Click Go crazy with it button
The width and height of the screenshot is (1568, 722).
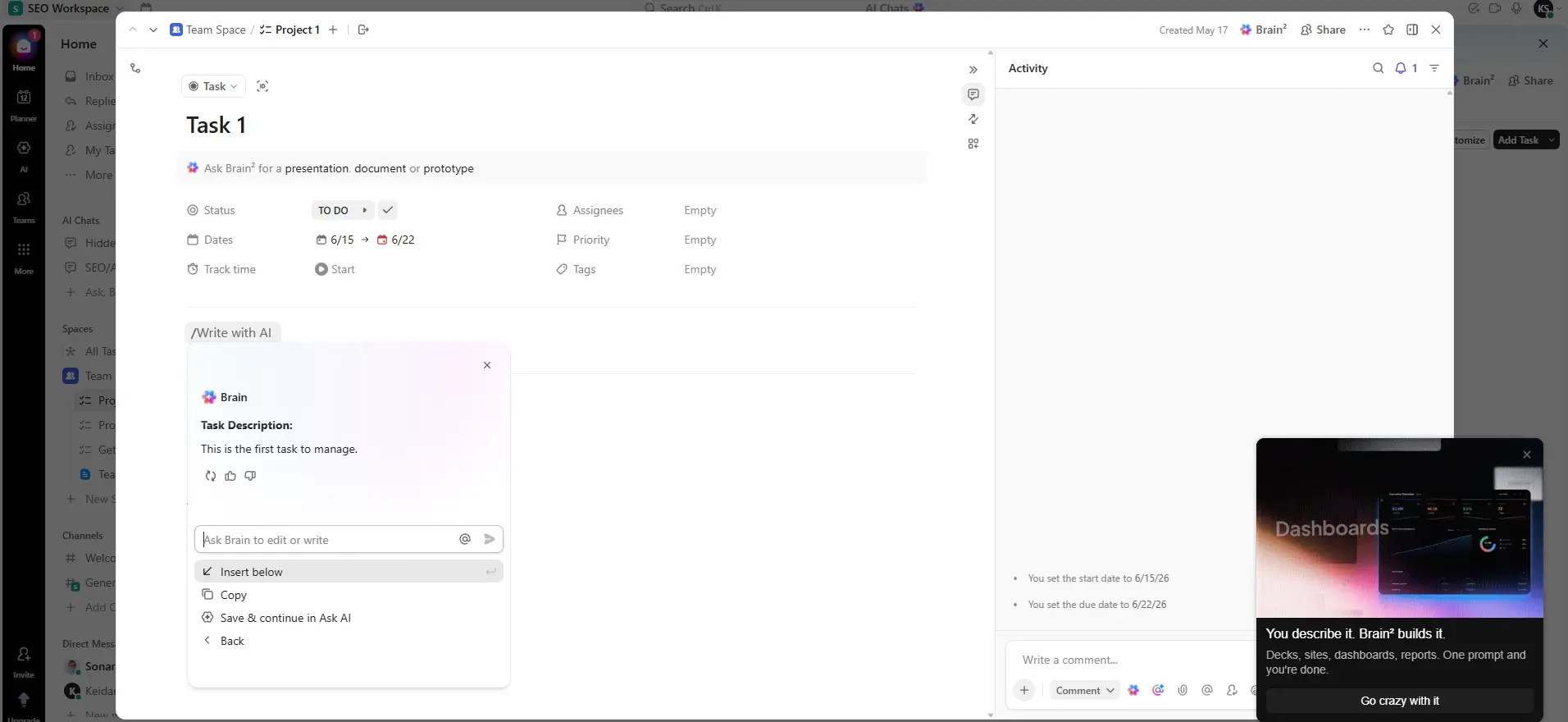(x=1400, y=701)
